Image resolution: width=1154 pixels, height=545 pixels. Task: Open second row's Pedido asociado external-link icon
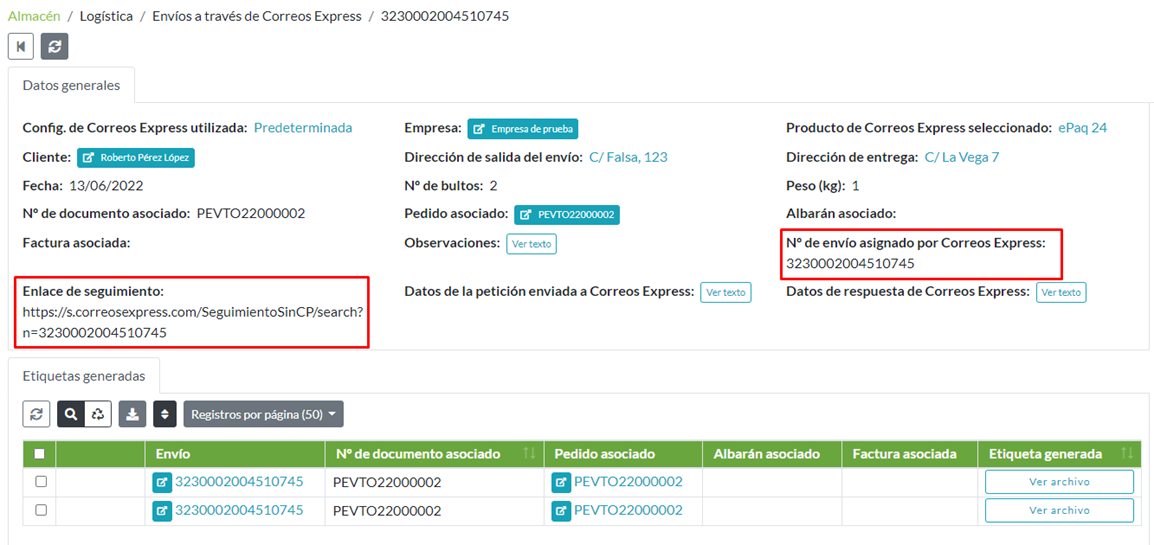coord(561,511)
